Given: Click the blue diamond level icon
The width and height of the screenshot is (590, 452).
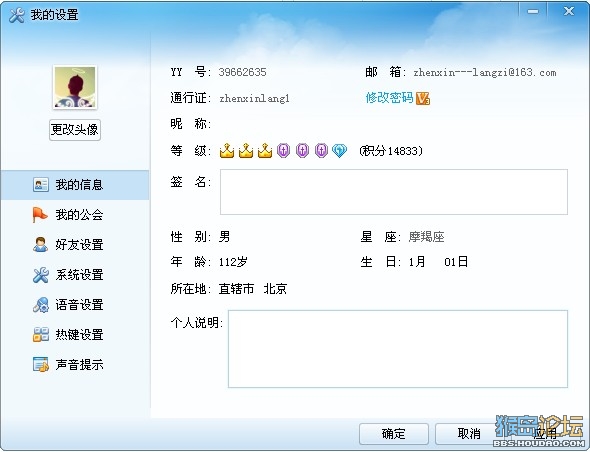Looking at the screenshot, I should 339,151.
